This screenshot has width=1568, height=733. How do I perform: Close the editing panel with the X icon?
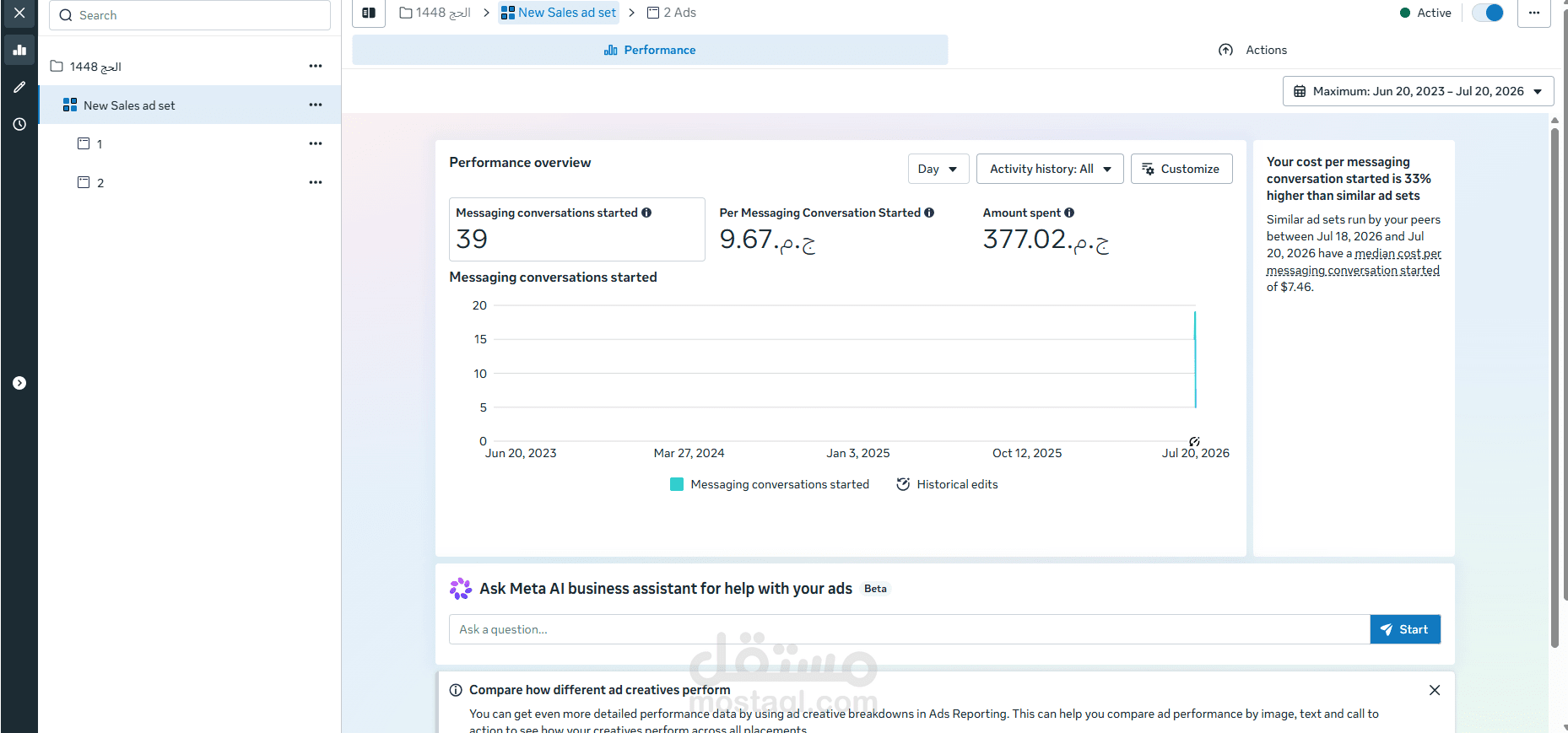[19, 13]
